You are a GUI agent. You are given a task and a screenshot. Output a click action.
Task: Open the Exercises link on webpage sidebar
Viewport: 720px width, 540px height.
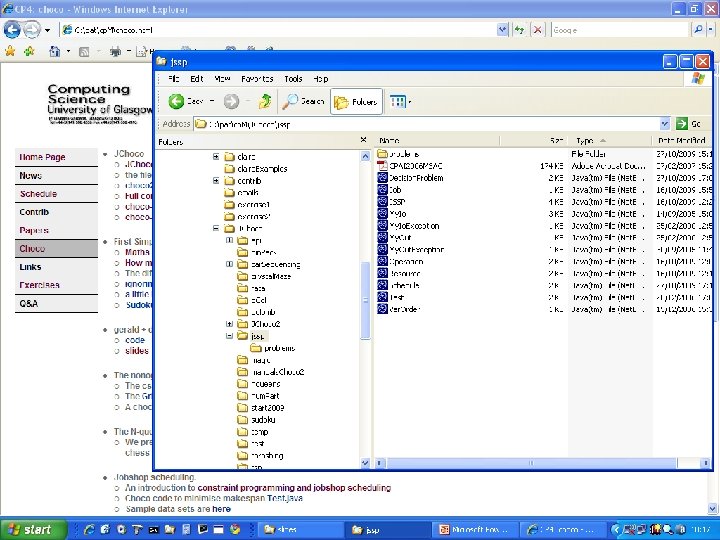click(x=39, y=285)
